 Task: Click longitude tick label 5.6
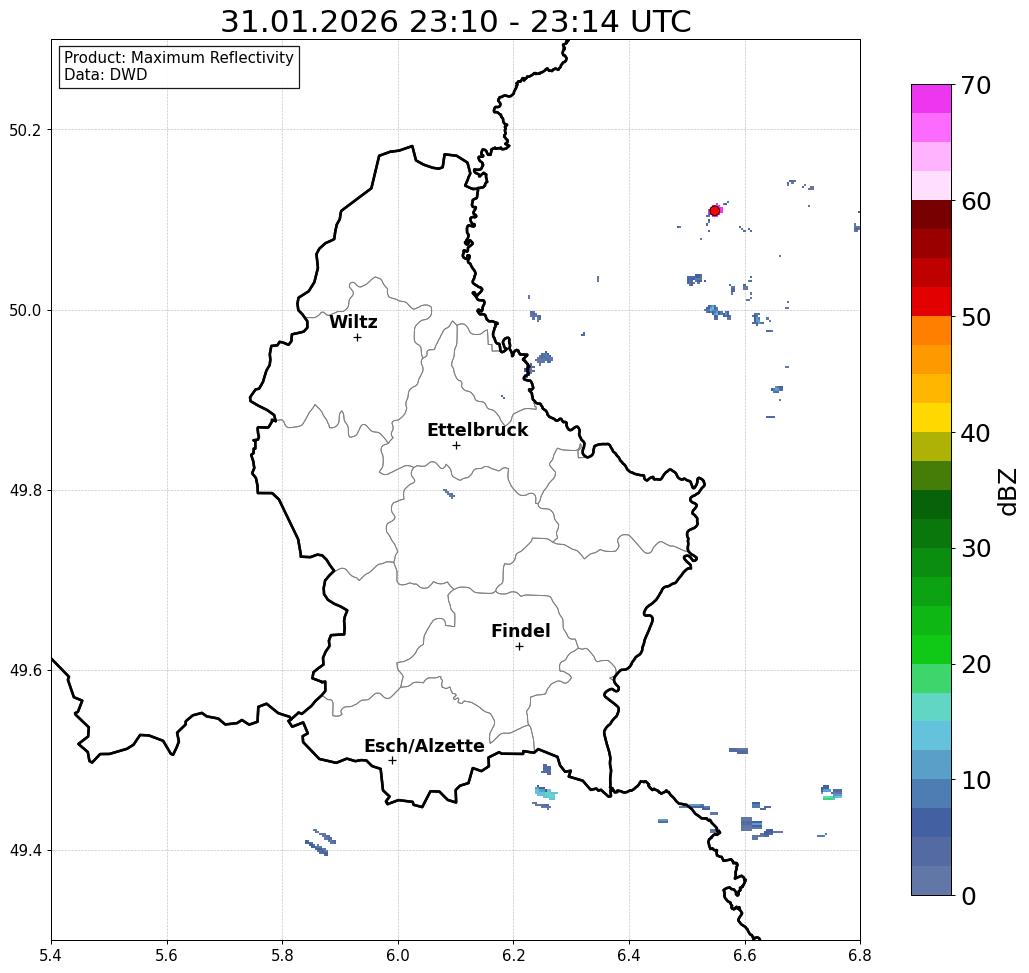point(167,955)
